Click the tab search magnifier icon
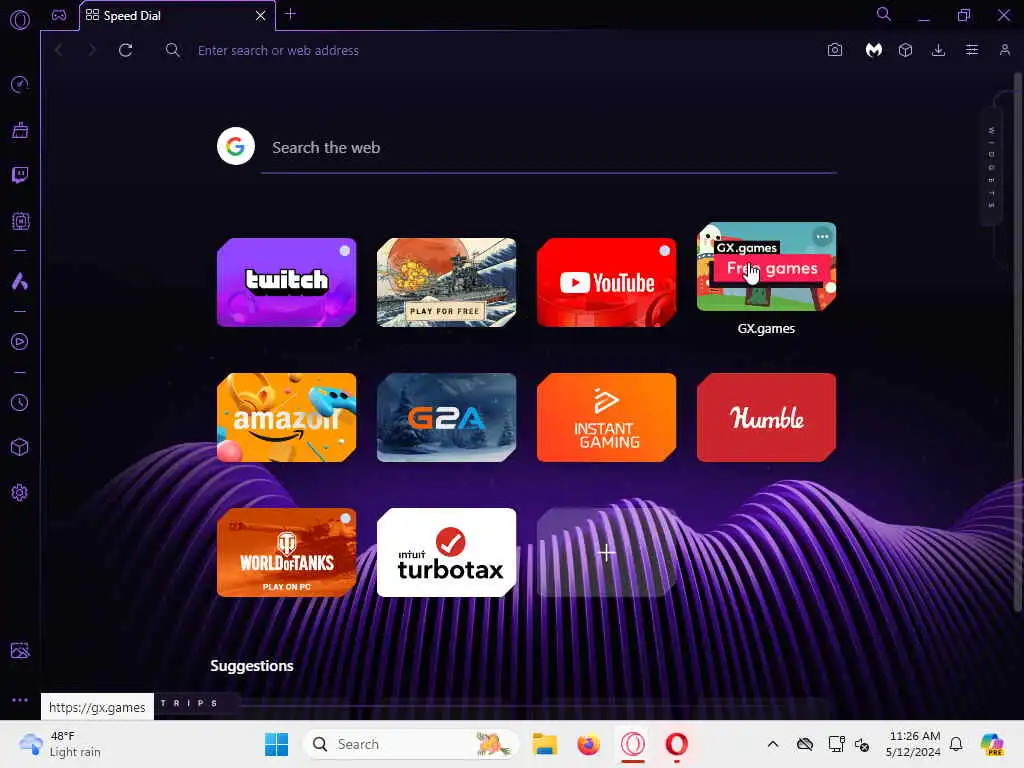Screen dimensions: 1024x768 click(884, 14)
